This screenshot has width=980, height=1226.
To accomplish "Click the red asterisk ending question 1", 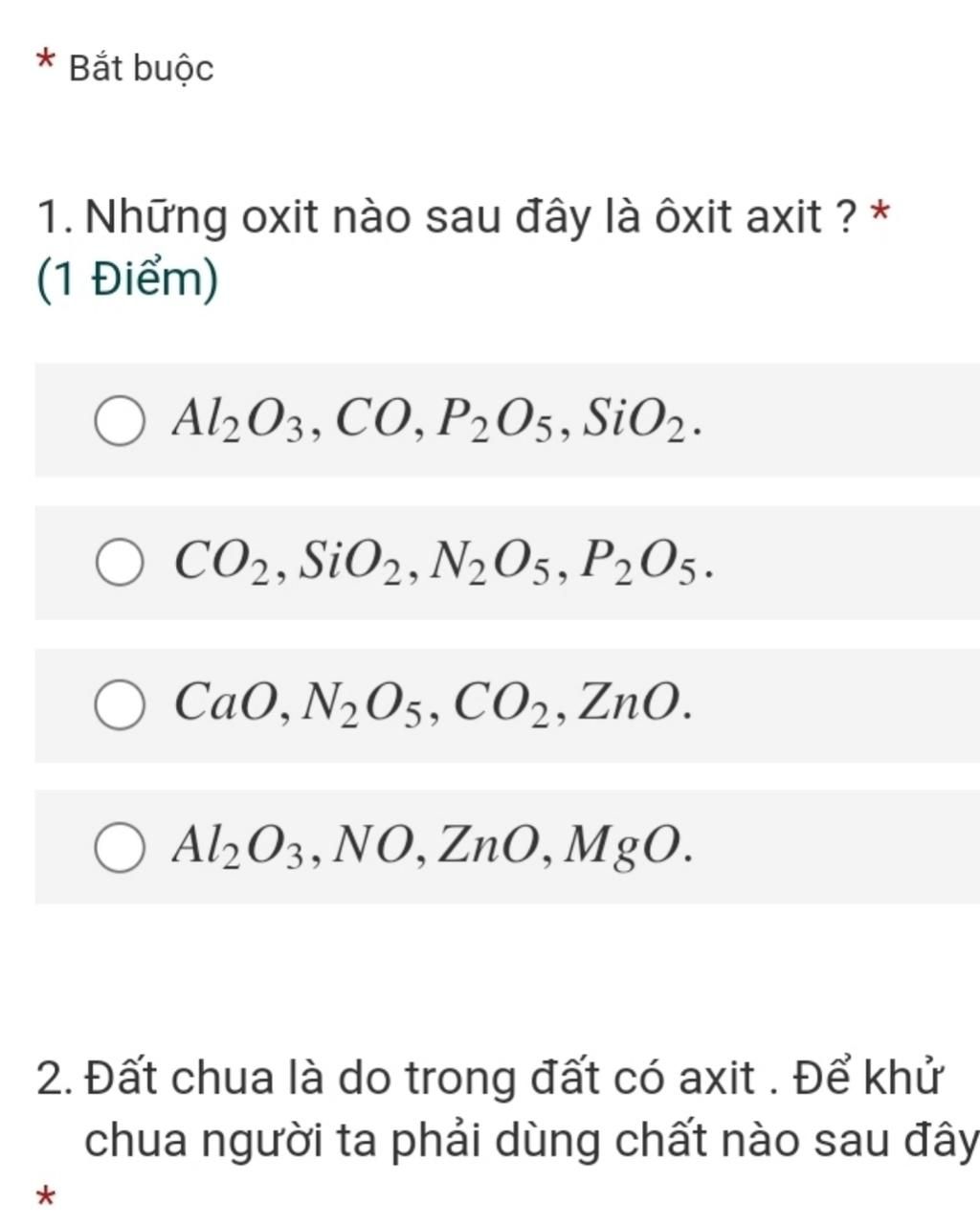I will point(880,212).
